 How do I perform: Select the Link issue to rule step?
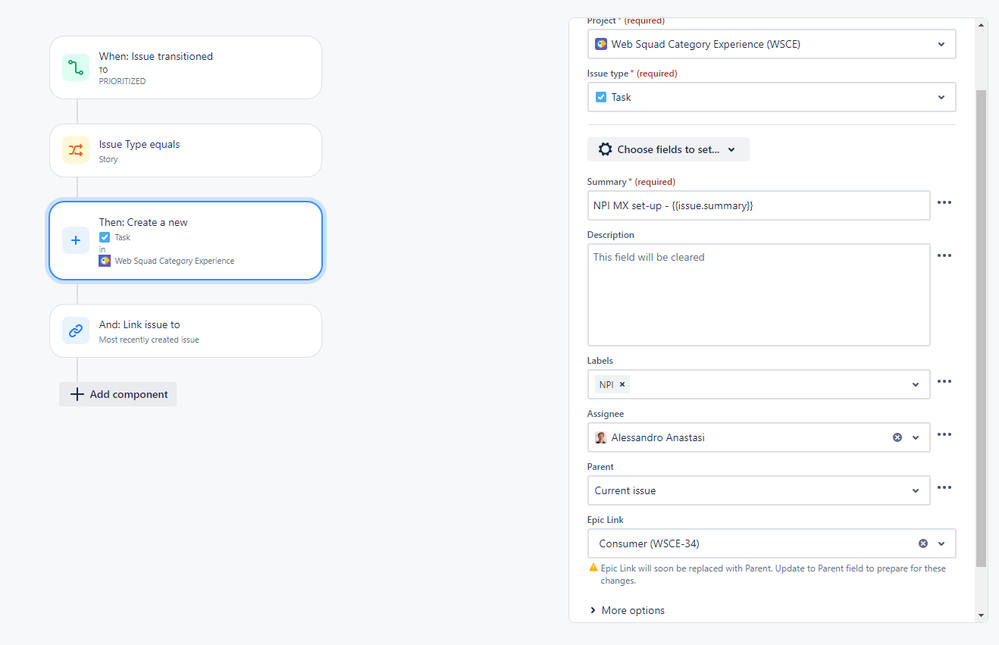[x=185, y=331]
